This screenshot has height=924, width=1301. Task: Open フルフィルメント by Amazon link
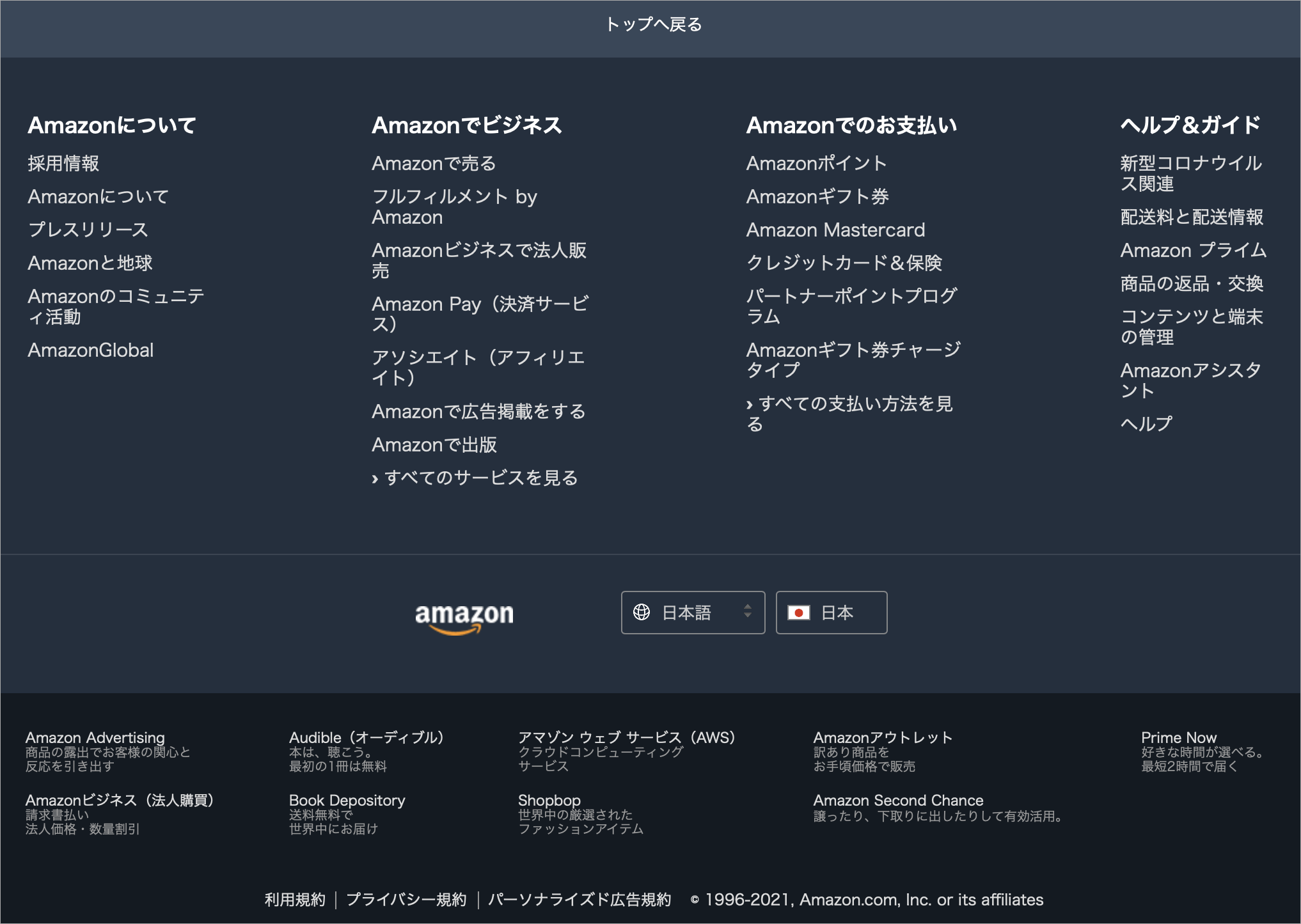click(x=455, y=207)
